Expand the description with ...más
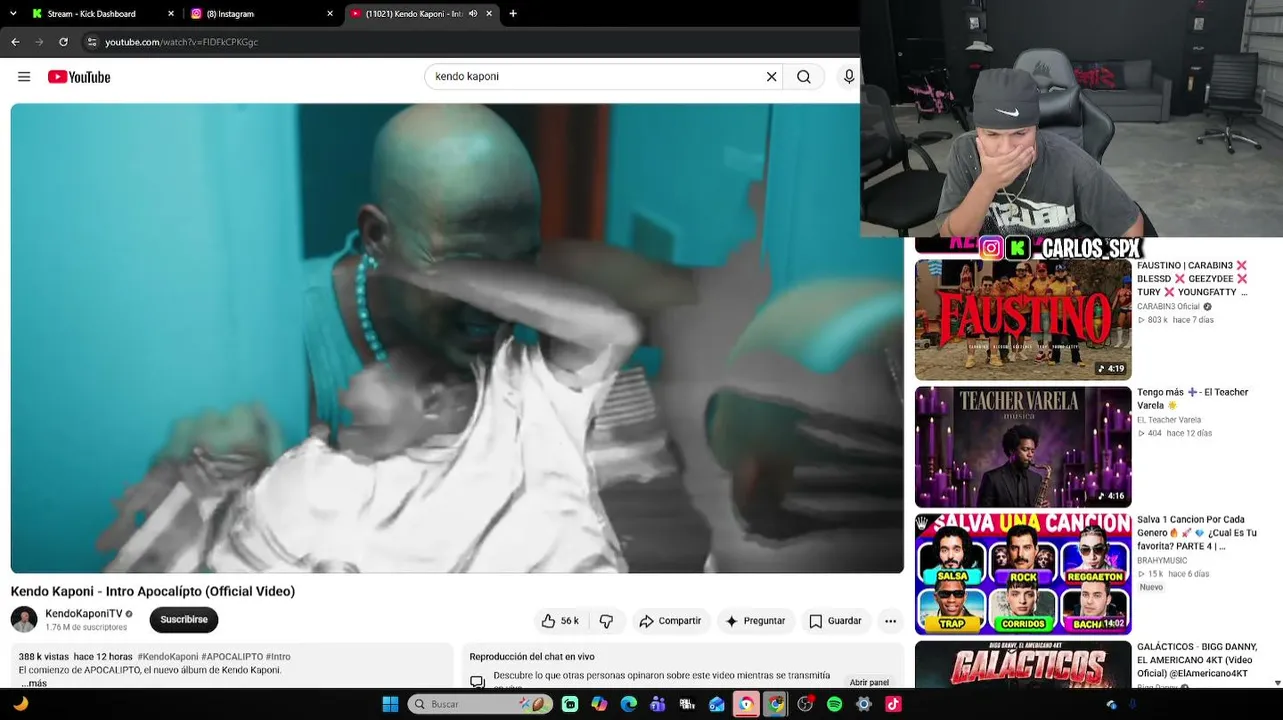 (x=34, y=683)
